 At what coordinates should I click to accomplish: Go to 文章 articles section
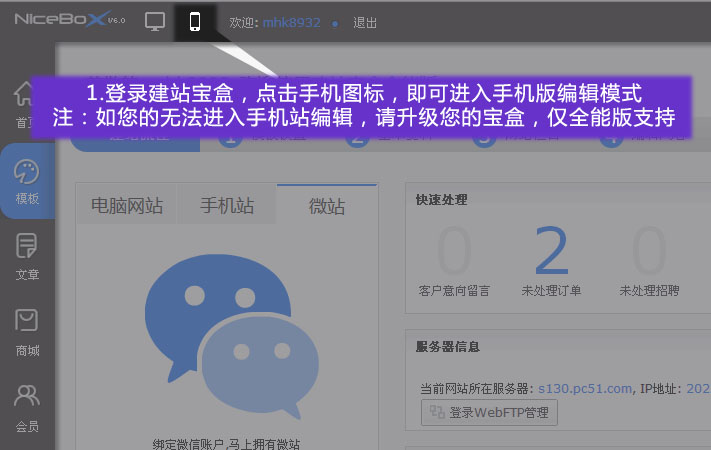point(27,255)
